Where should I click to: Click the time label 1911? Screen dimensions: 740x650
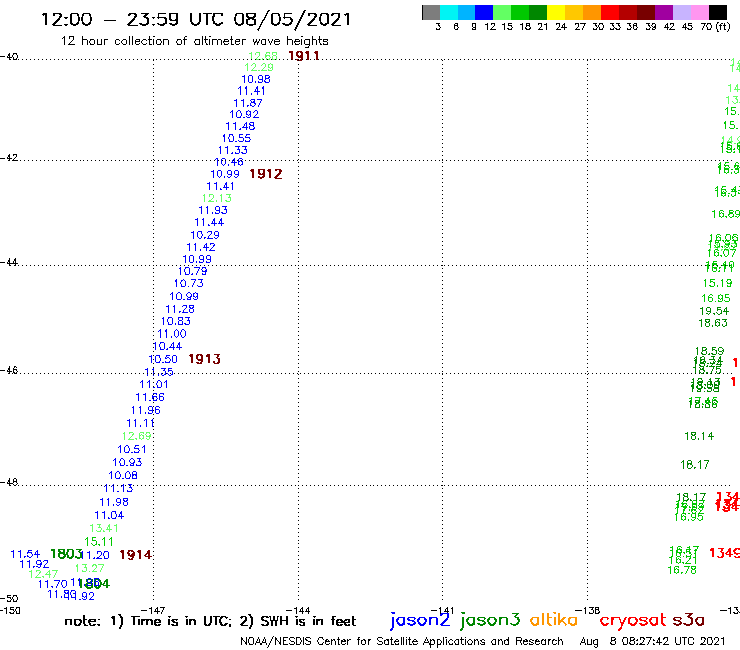(x=303, y=56)
